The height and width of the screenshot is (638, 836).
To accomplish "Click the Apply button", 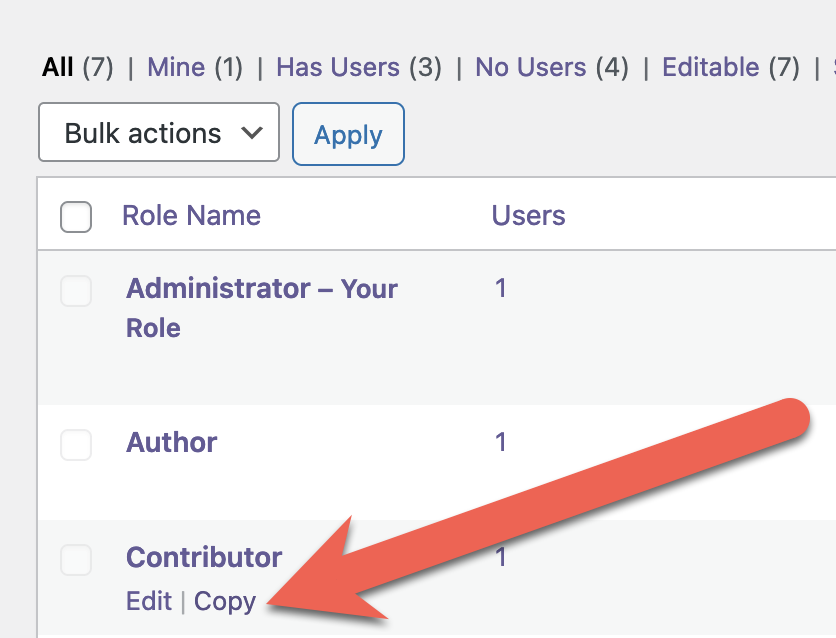I will [348, 132].
